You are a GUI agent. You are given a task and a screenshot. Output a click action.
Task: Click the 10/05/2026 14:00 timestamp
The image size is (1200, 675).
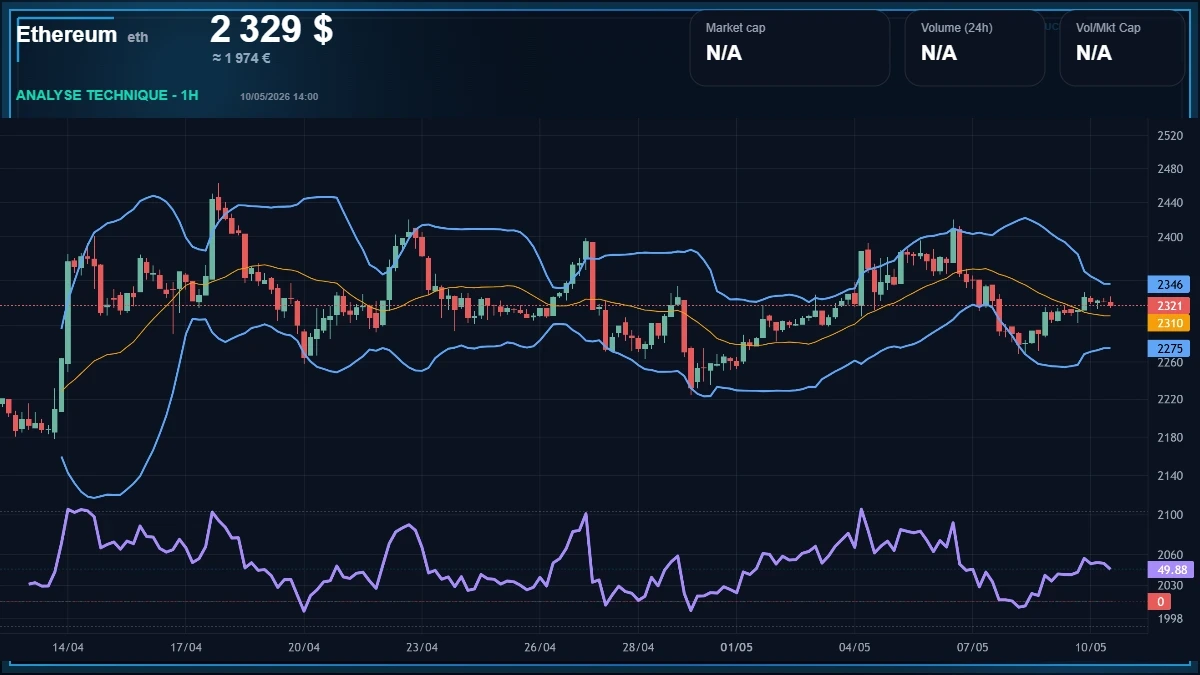click(279, 96)
